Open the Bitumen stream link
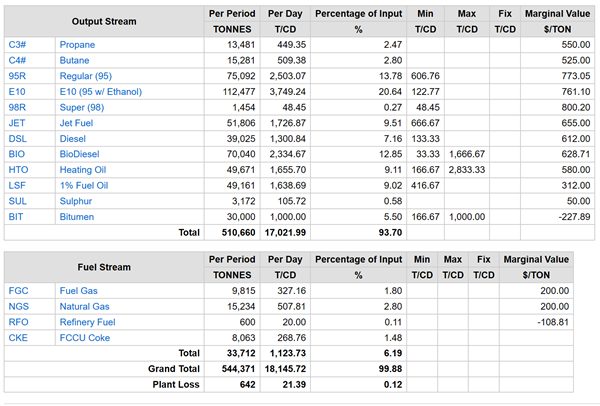The image size is (600, 406). click(x=78, y=216)
